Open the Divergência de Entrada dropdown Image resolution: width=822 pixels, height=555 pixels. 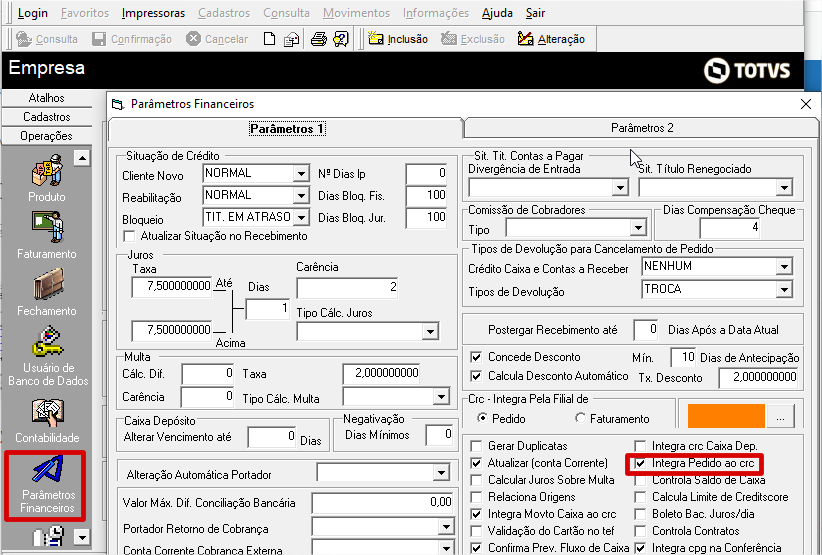[620, 187]
